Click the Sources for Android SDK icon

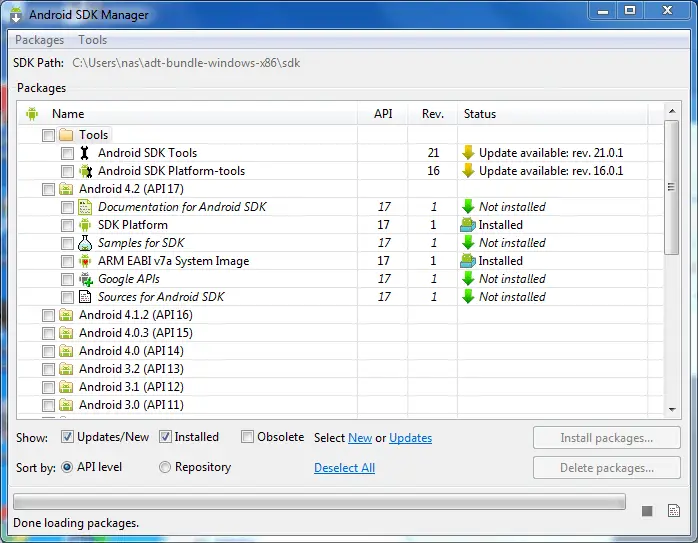(x=85, y=297)
